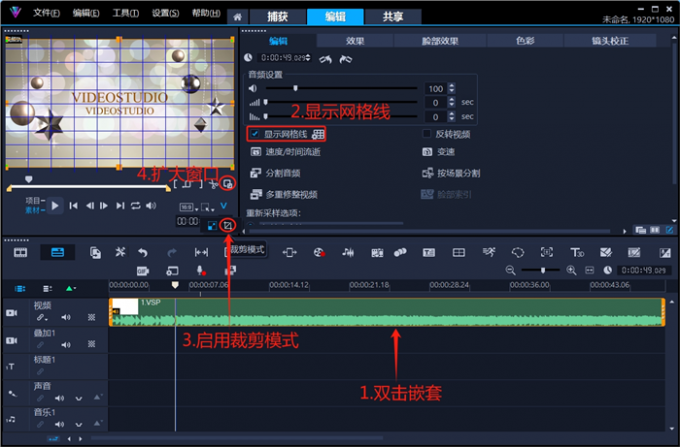Image resolution: width=680 pixels, height=447 pixels.
Task: Open 工具 menu
Action: [126, 13]
